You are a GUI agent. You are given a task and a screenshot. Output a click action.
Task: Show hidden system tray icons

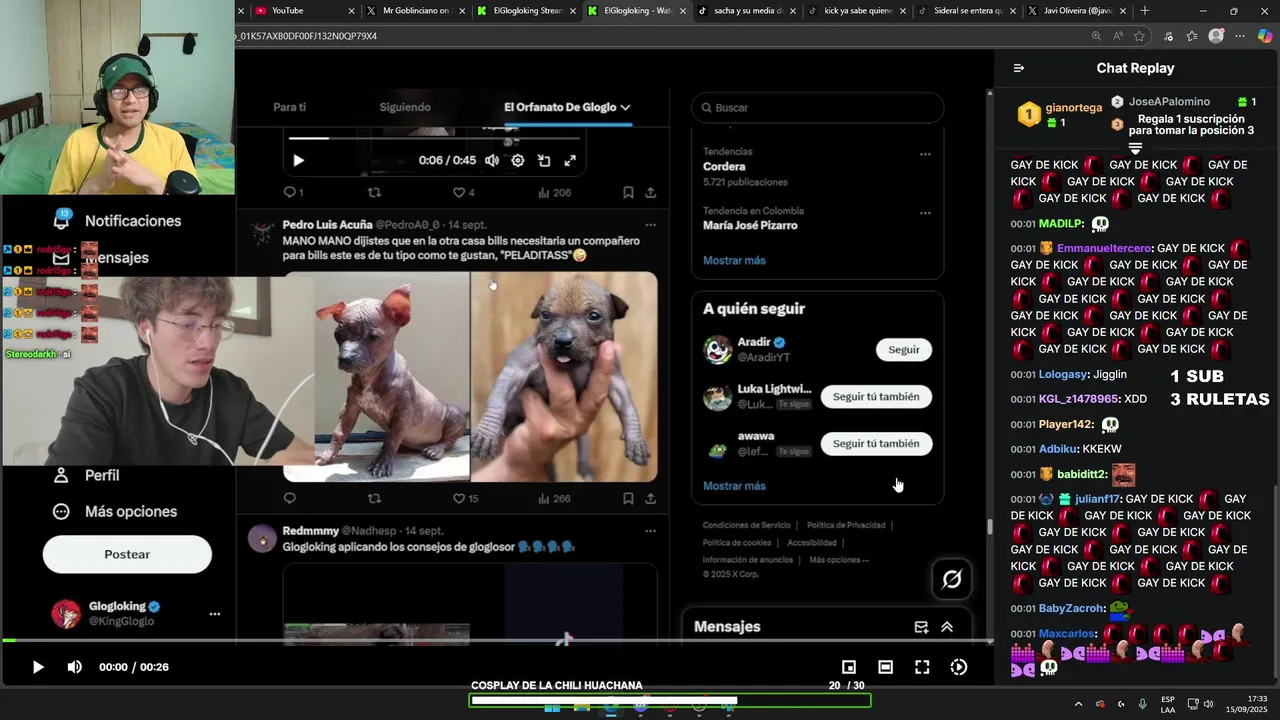(1078, 704)
